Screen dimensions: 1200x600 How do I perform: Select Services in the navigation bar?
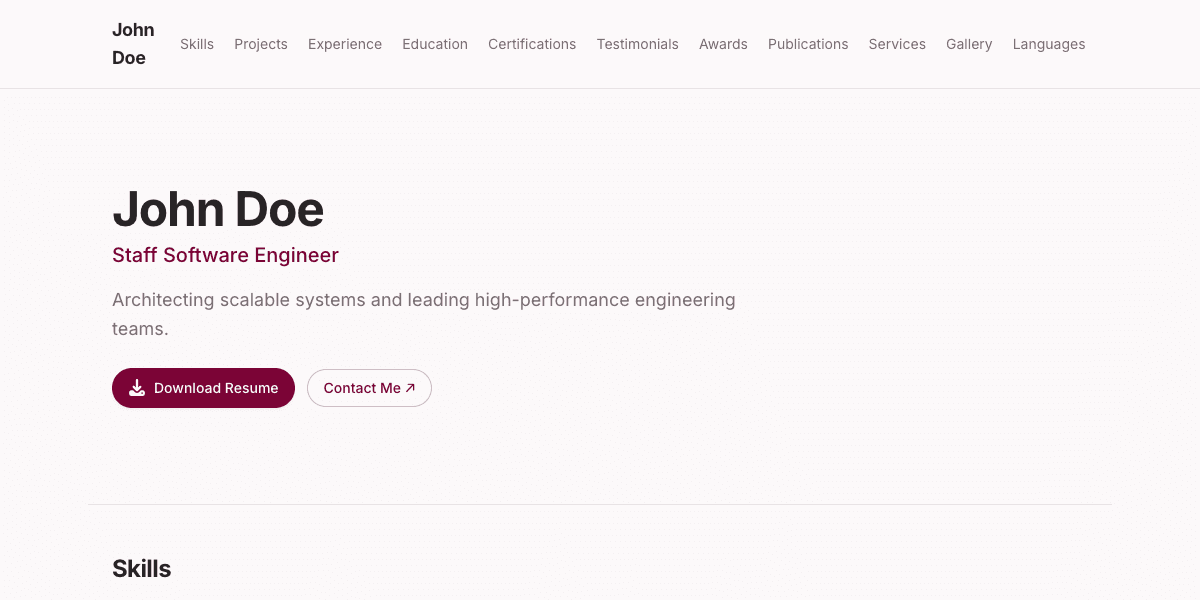point(897,44)
